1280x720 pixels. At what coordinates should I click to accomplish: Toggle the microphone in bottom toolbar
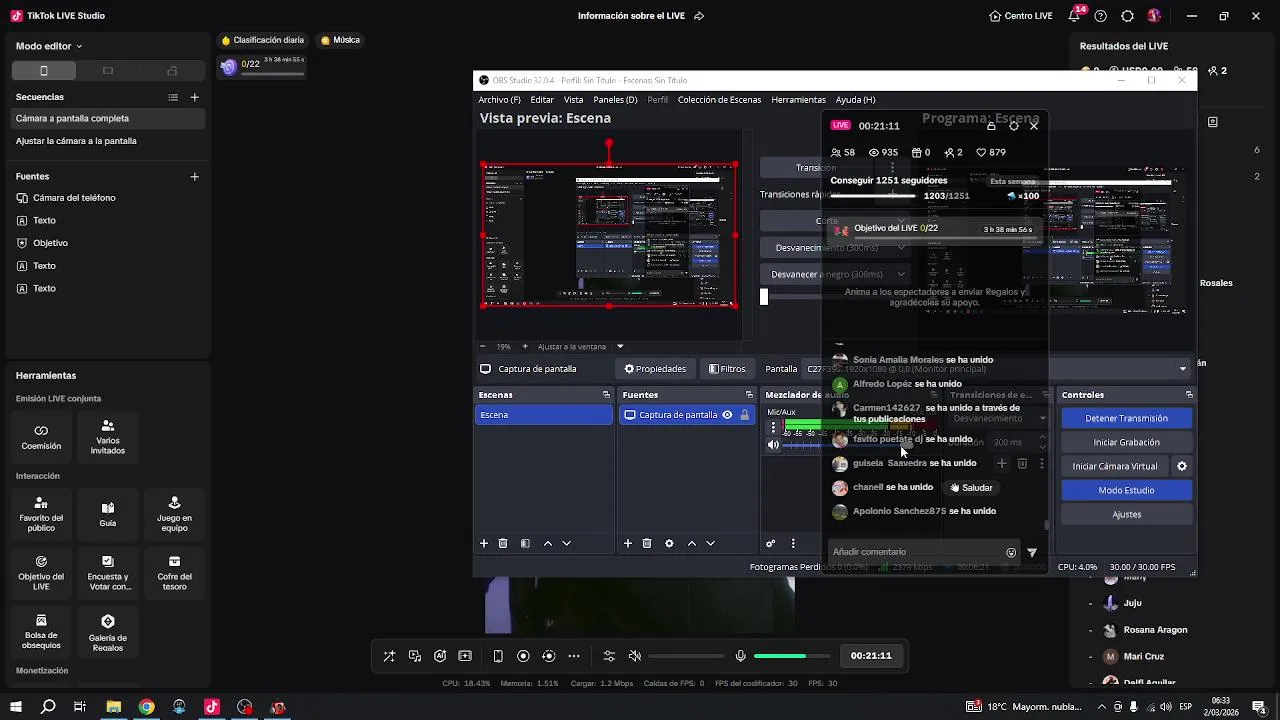click(x=740, y=656)
